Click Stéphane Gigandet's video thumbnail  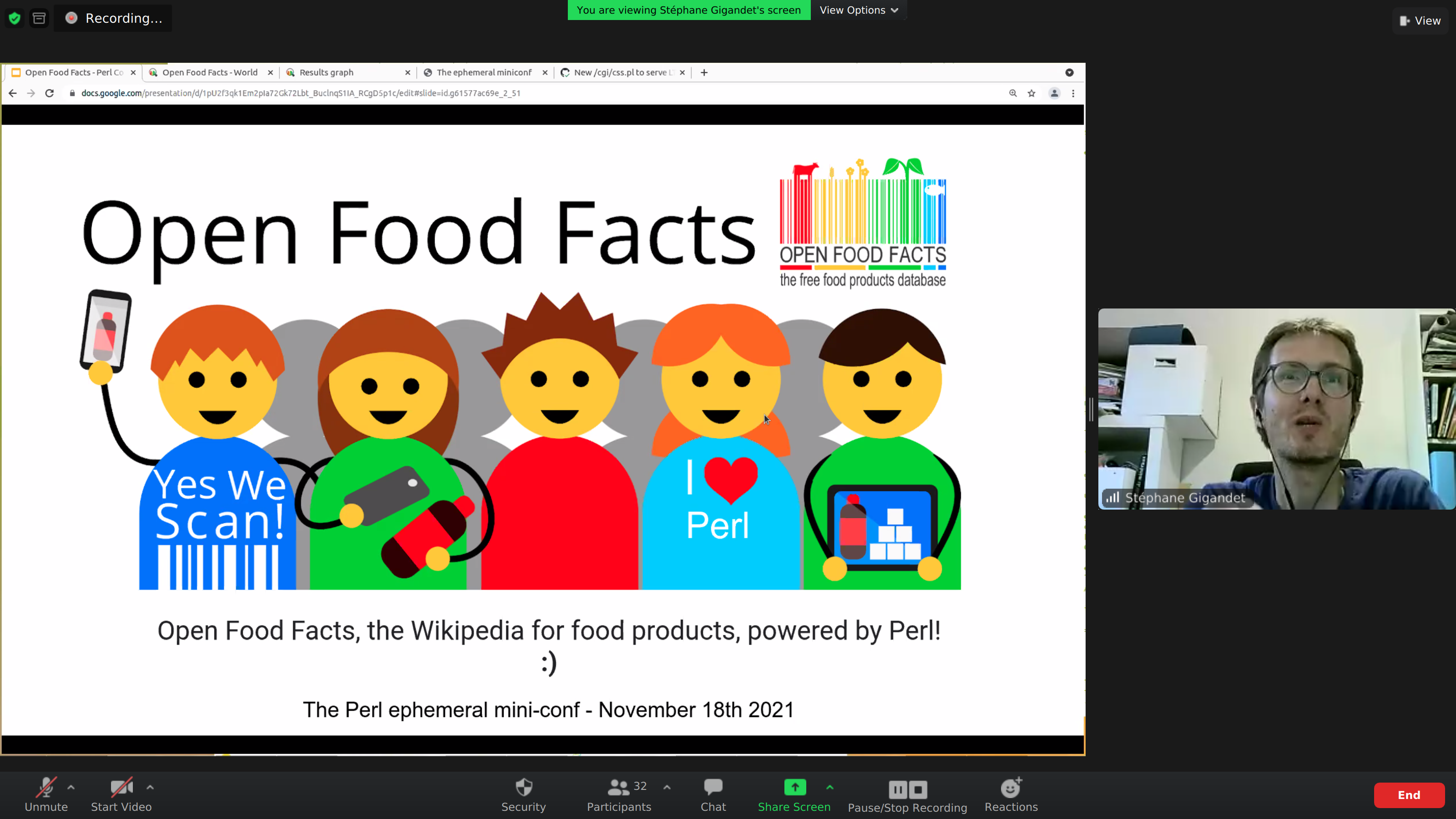(1276, 409)
